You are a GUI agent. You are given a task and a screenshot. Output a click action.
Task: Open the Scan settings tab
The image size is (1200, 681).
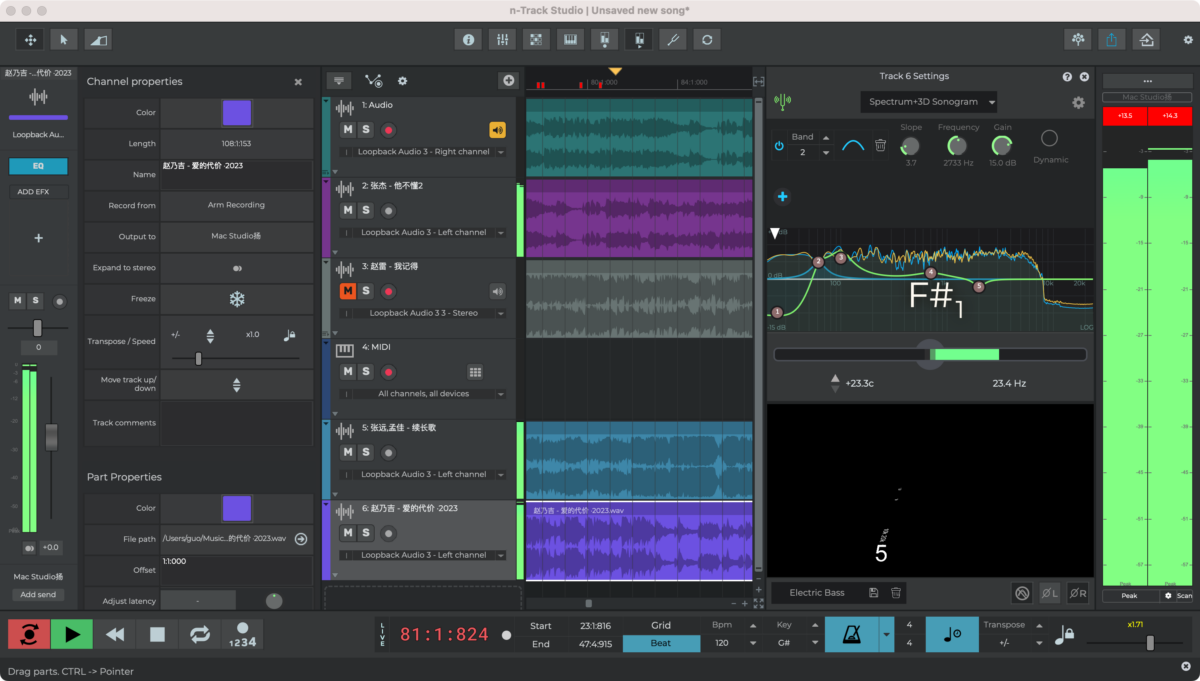1176,596
